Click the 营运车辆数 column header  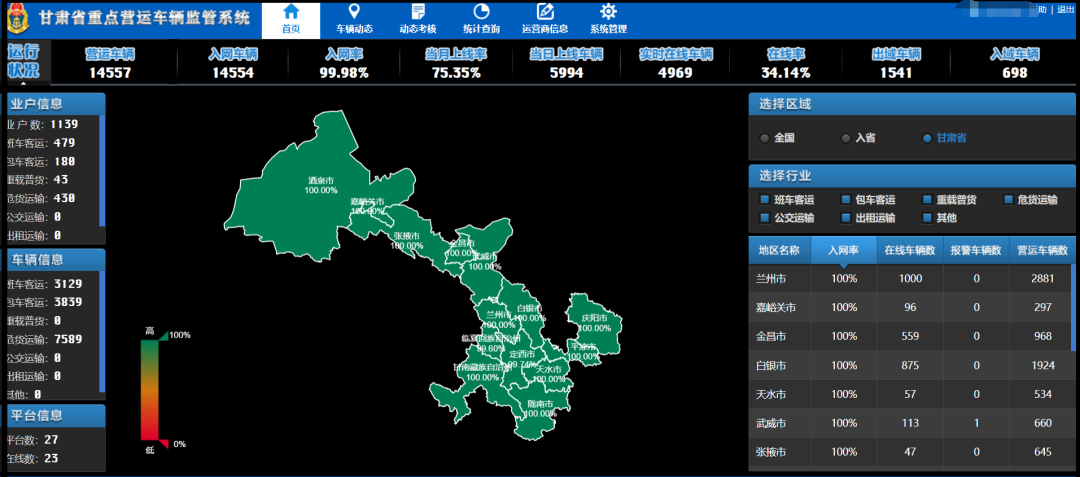point(1043,250)
